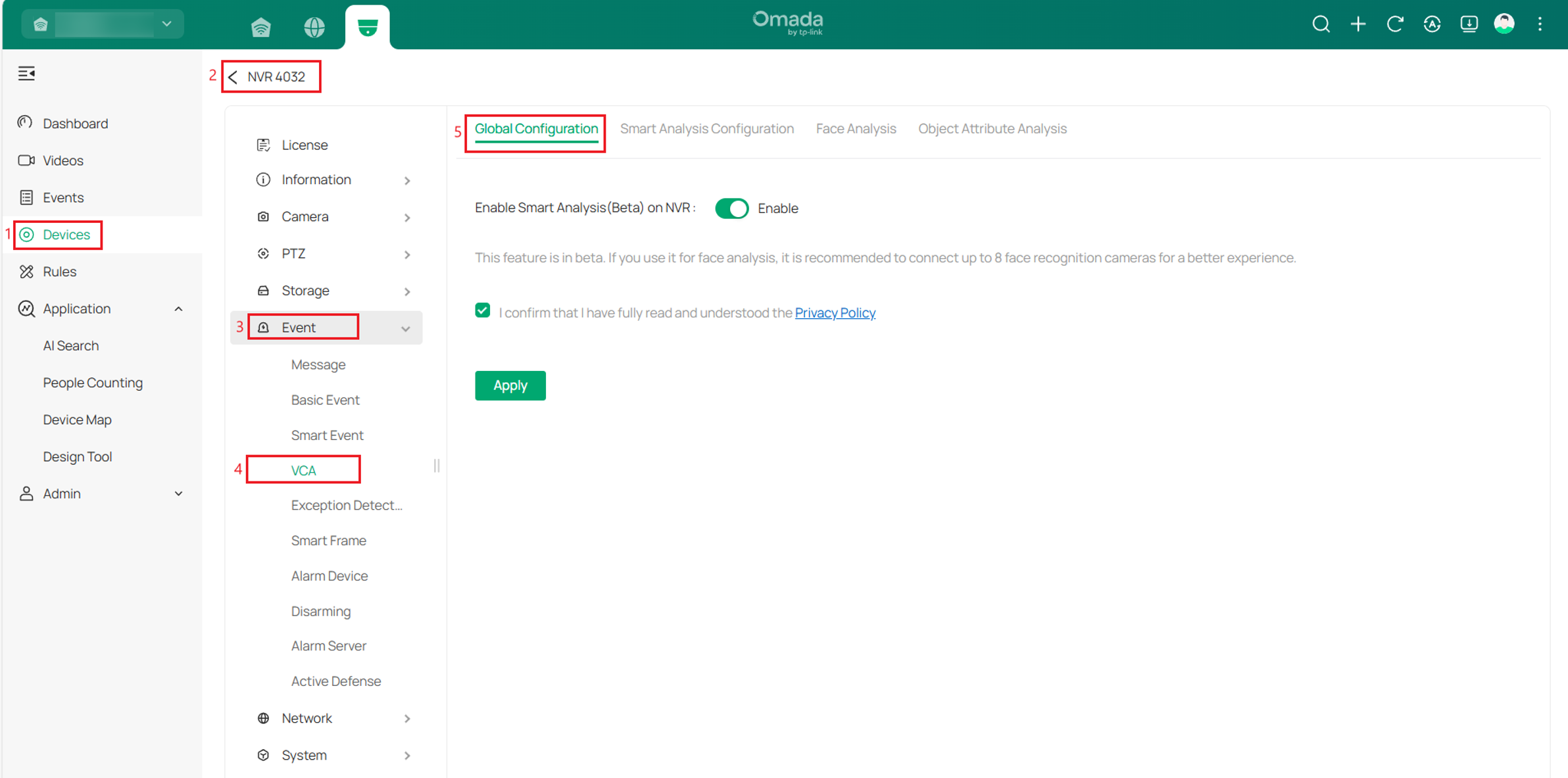Expand the Information submenu arrow
This screenshot has width=1568, height=778.
pos(407,180)
